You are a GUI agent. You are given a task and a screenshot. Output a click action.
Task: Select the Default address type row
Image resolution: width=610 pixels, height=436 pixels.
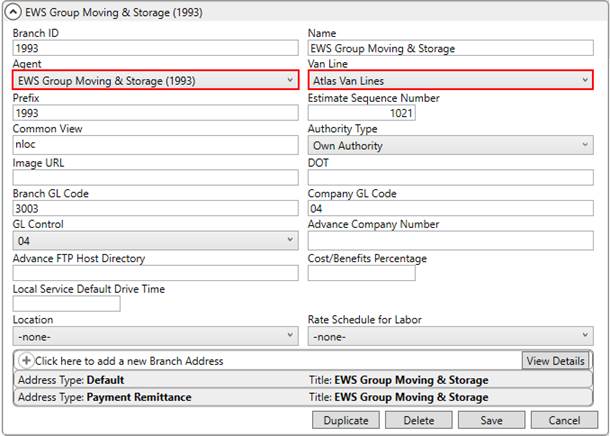160,380
